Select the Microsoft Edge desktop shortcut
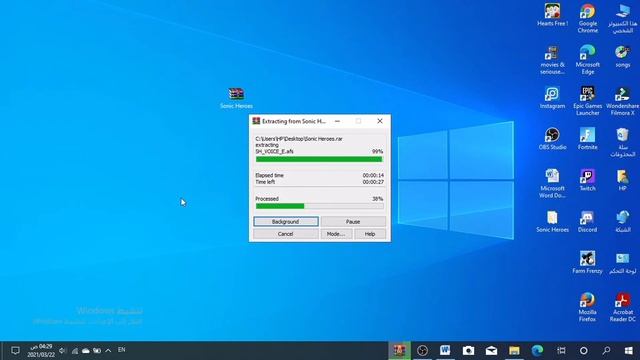This screenshot has height=360, width=640. [x=587, y=60]
